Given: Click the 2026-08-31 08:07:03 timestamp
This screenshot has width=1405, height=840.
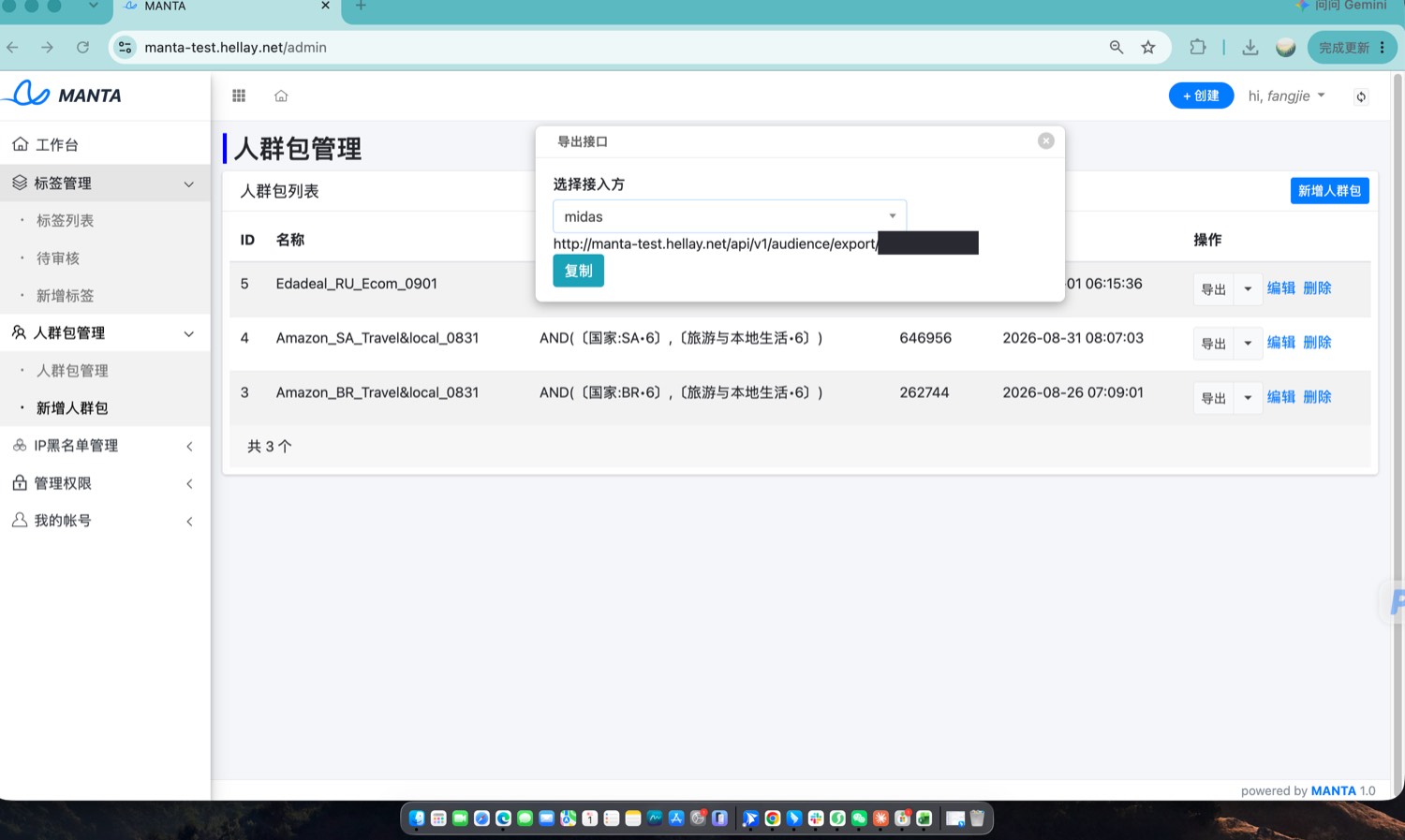Looking at the screenshot, I should click(1072, 337).
